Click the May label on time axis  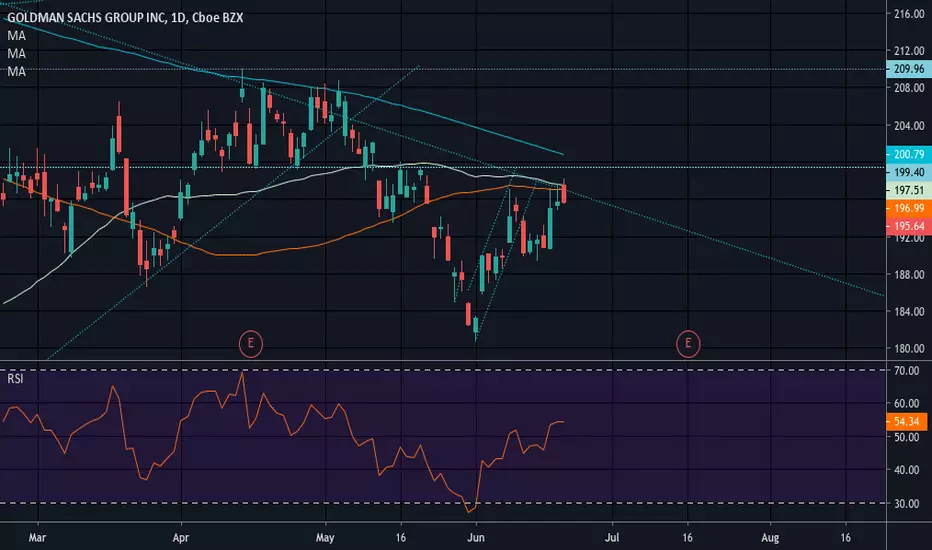click(x=325, y=538)
